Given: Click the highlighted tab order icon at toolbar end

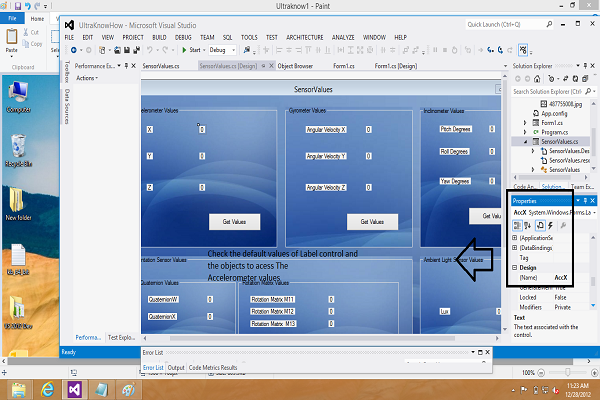Looking at the screenshot, I should [523, 50].
